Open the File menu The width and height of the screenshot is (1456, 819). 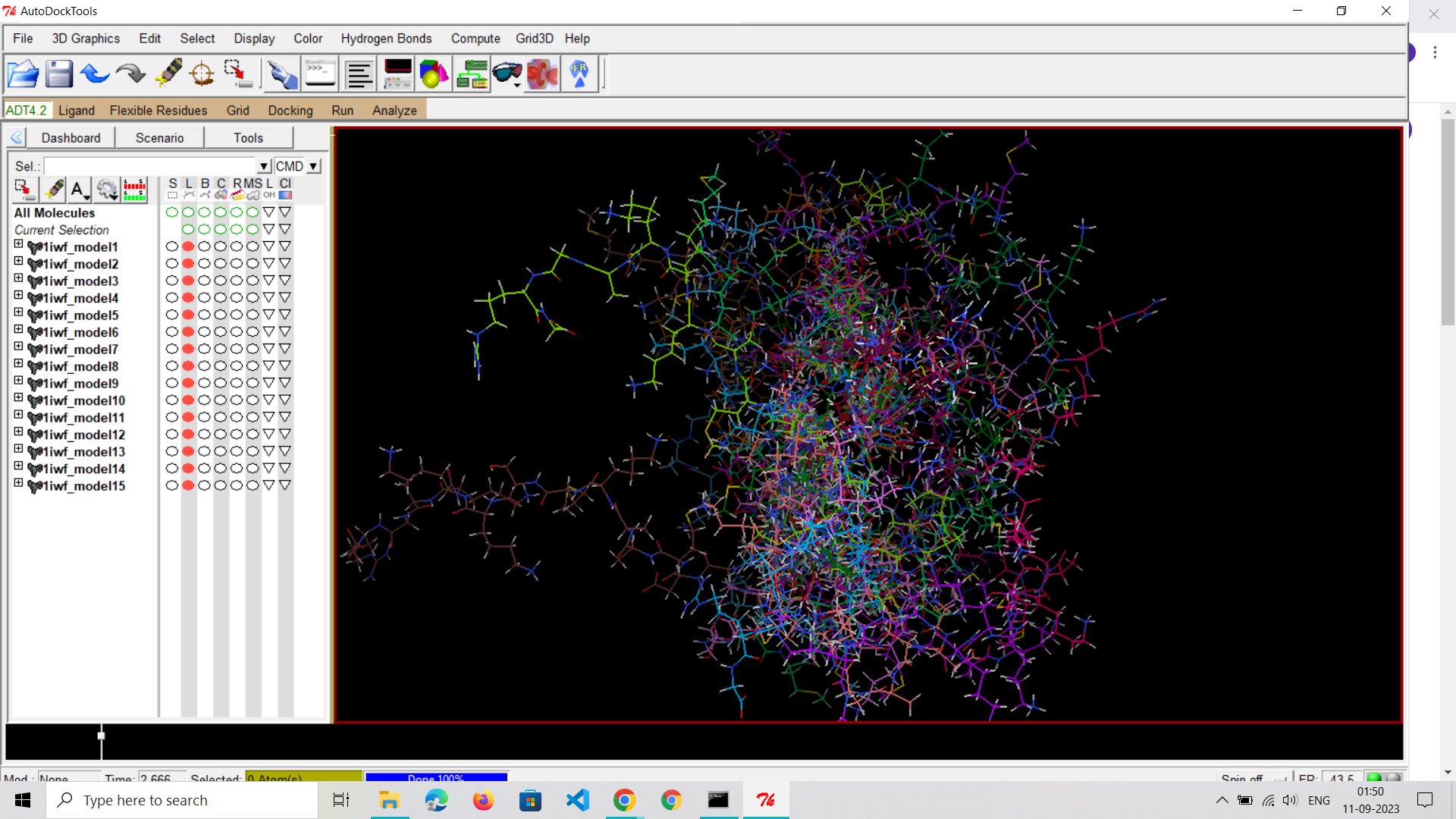pos(23,39)
